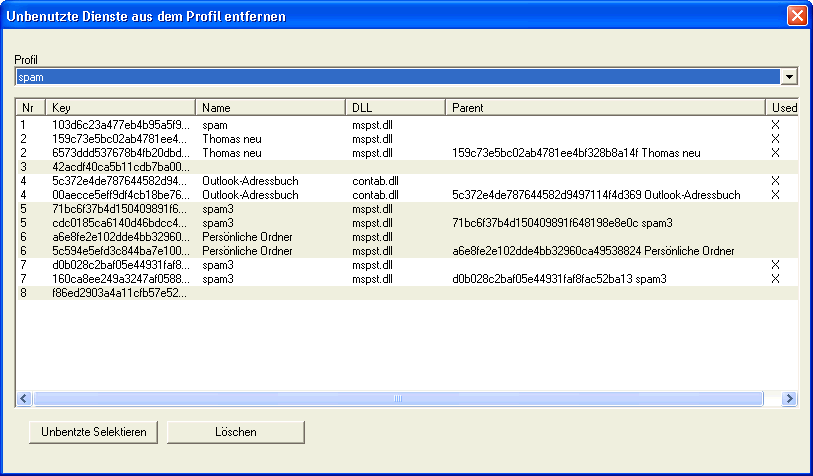
Task: Click the Profil combo box showing spam
Action: point(406,77)
